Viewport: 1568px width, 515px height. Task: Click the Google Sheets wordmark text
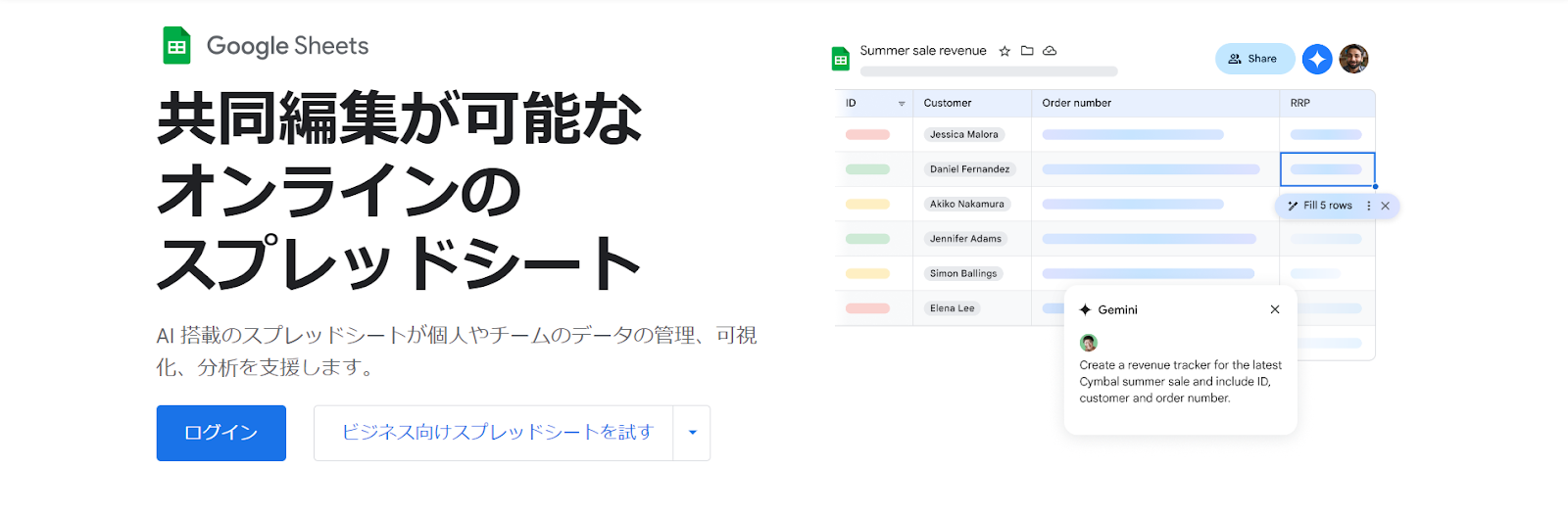287,46
